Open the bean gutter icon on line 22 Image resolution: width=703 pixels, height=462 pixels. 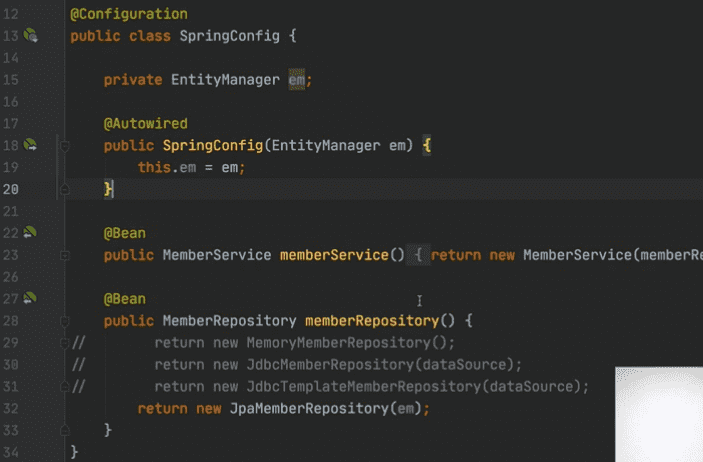click(30, 232)
